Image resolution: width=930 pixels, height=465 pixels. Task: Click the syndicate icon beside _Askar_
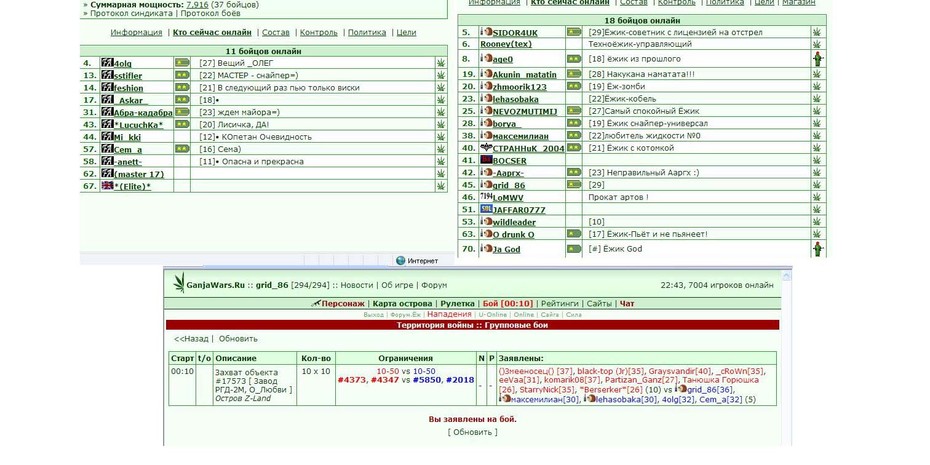coord(107,99)
